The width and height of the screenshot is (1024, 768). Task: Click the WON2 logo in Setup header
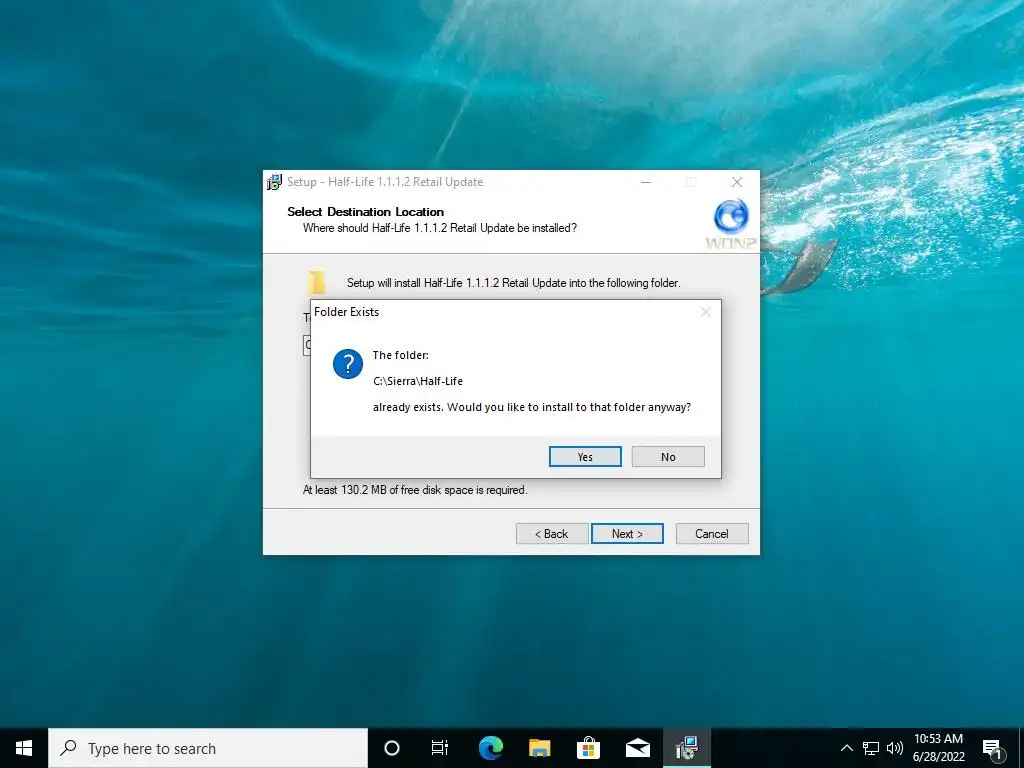click(x=731, y=224)
